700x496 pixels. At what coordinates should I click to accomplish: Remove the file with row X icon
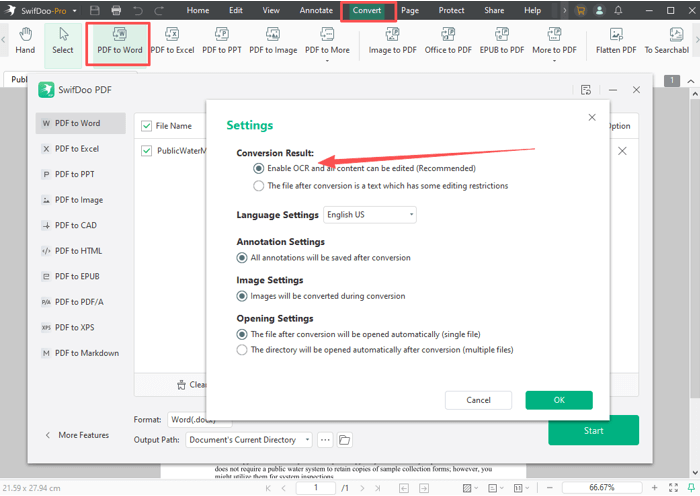pos(622,151)
